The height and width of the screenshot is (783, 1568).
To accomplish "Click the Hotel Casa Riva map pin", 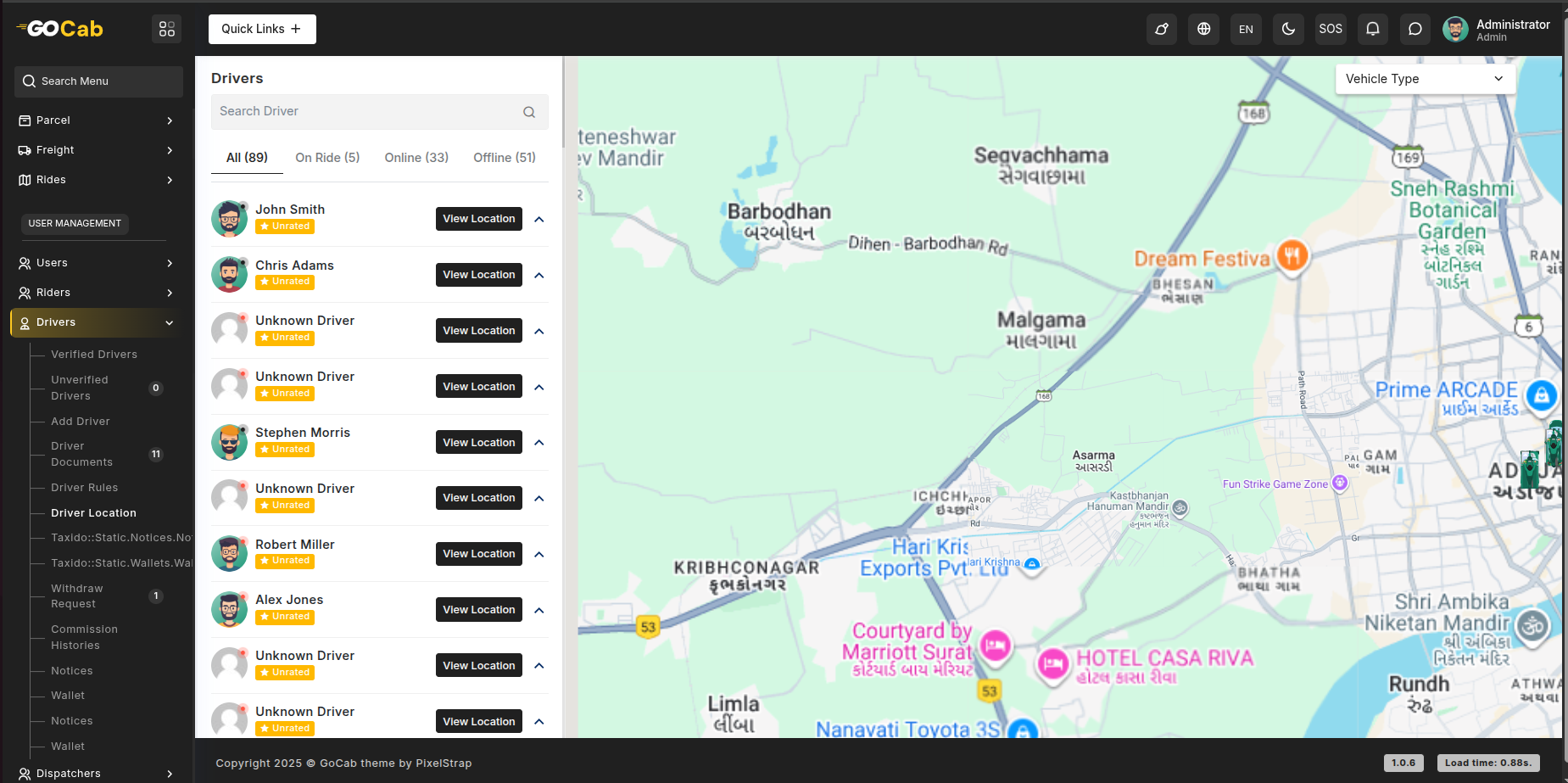I will (x=1053, y=663).
